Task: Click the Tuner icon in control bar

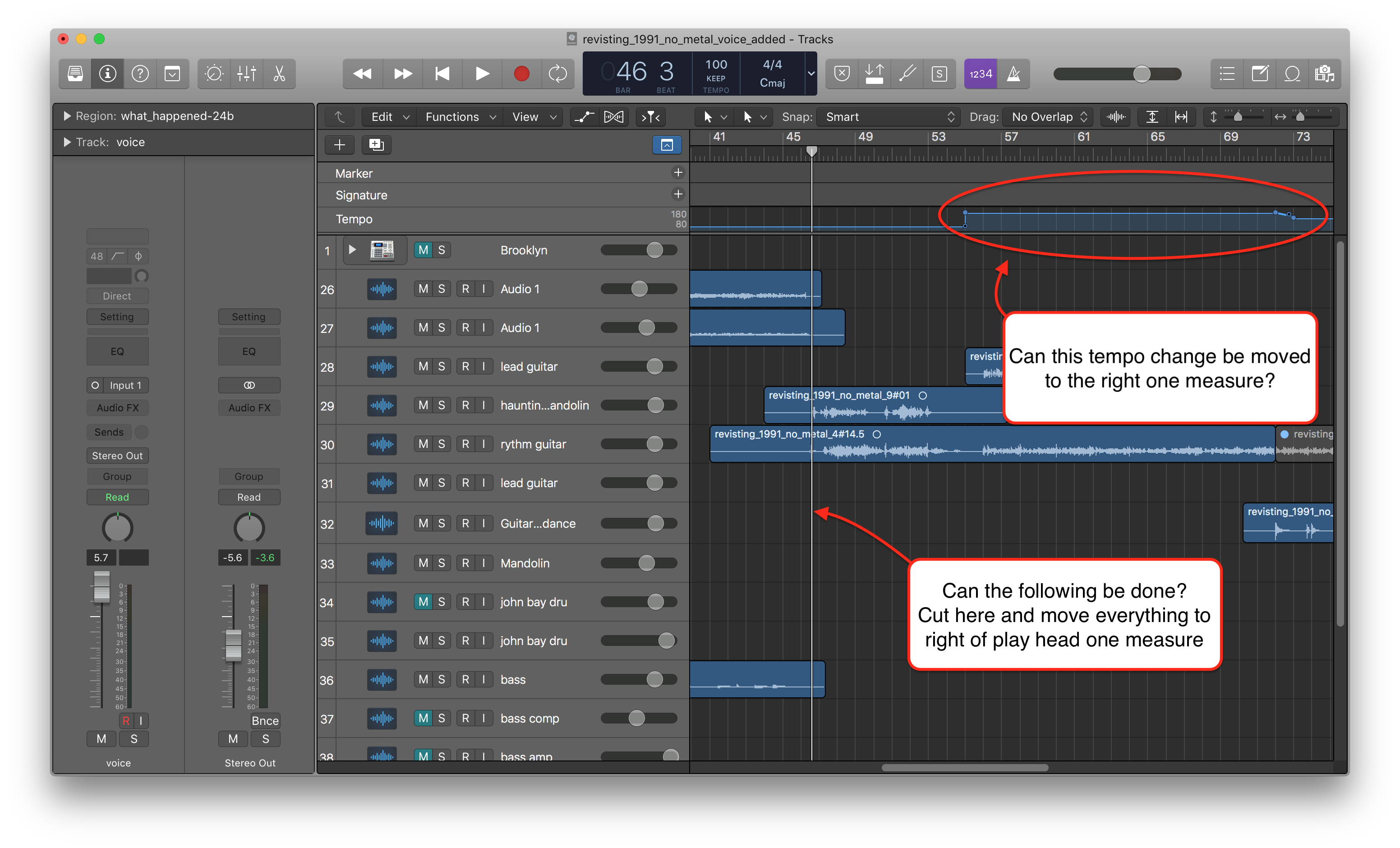Action: click(x=907, y=74)
